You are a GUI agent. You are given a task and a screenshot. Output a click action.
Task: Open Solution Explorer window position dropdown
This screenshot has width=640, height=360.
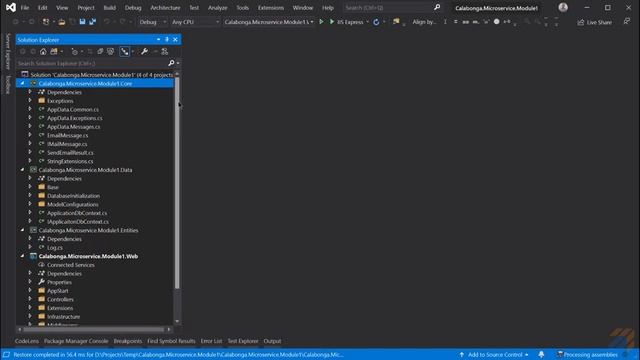coord(158,40)
